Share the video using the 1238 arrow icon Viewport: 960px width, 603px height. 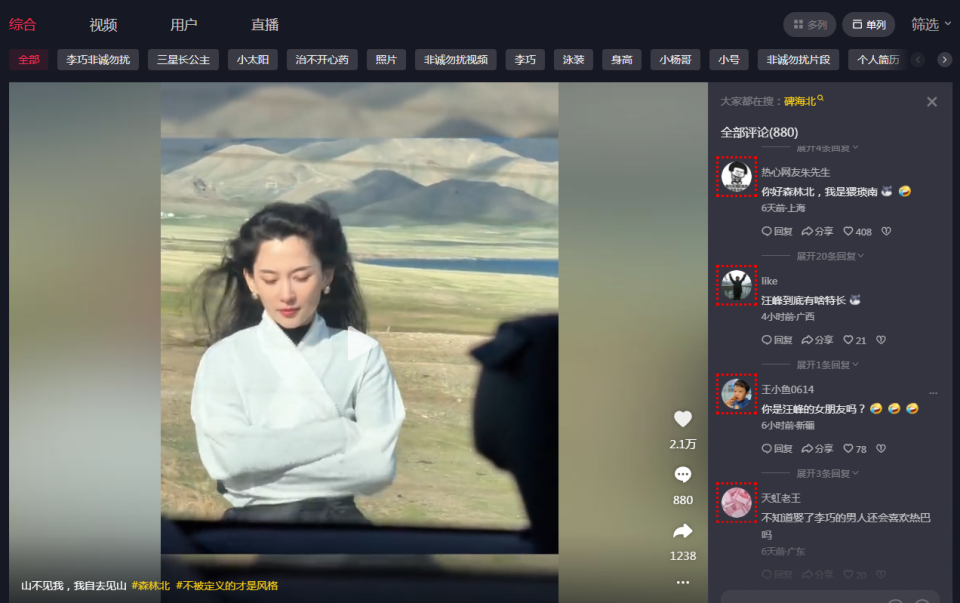tap(683, 531)
